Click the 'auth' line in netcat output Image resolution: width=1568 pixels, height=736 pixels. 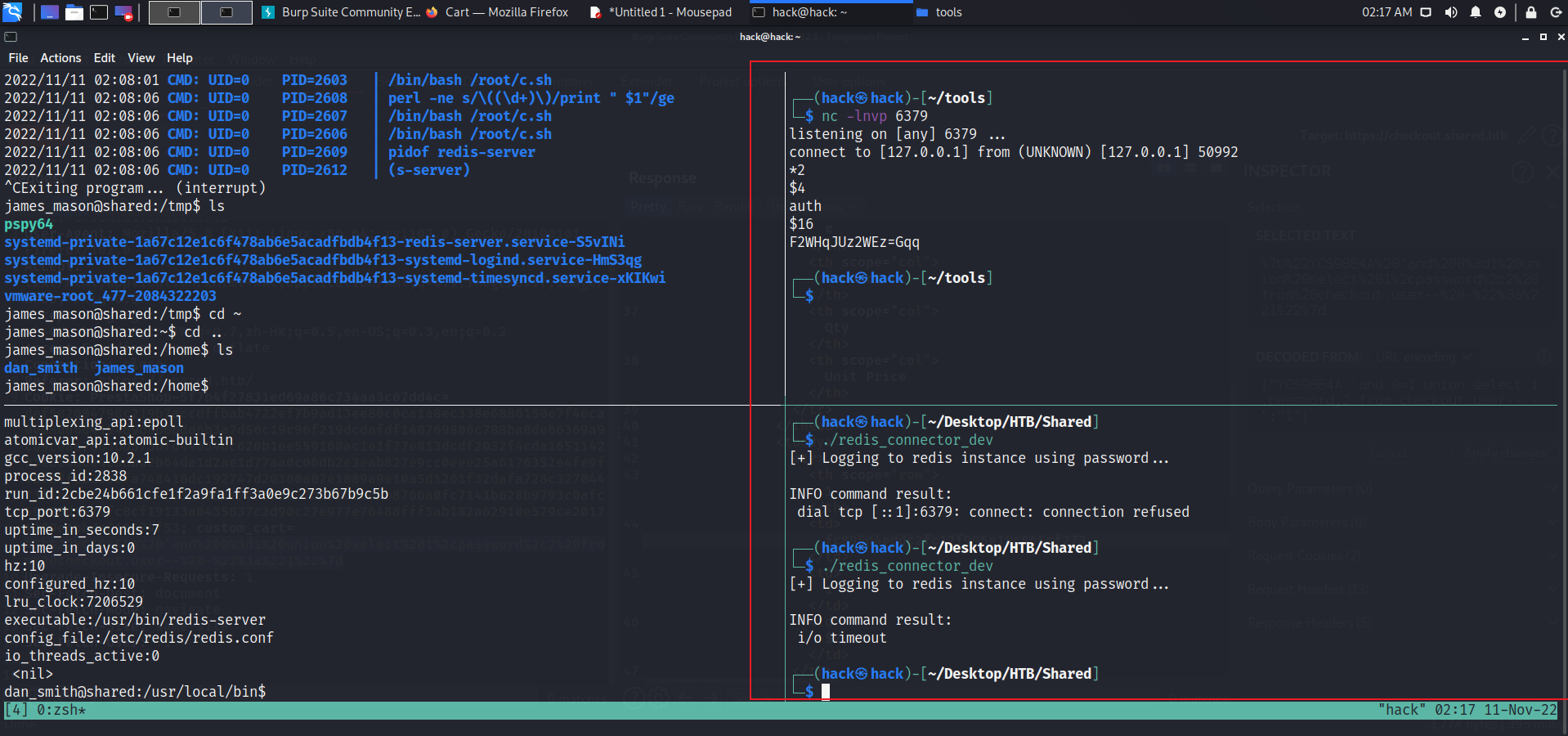pyautogui.click(x=805, y=206)
